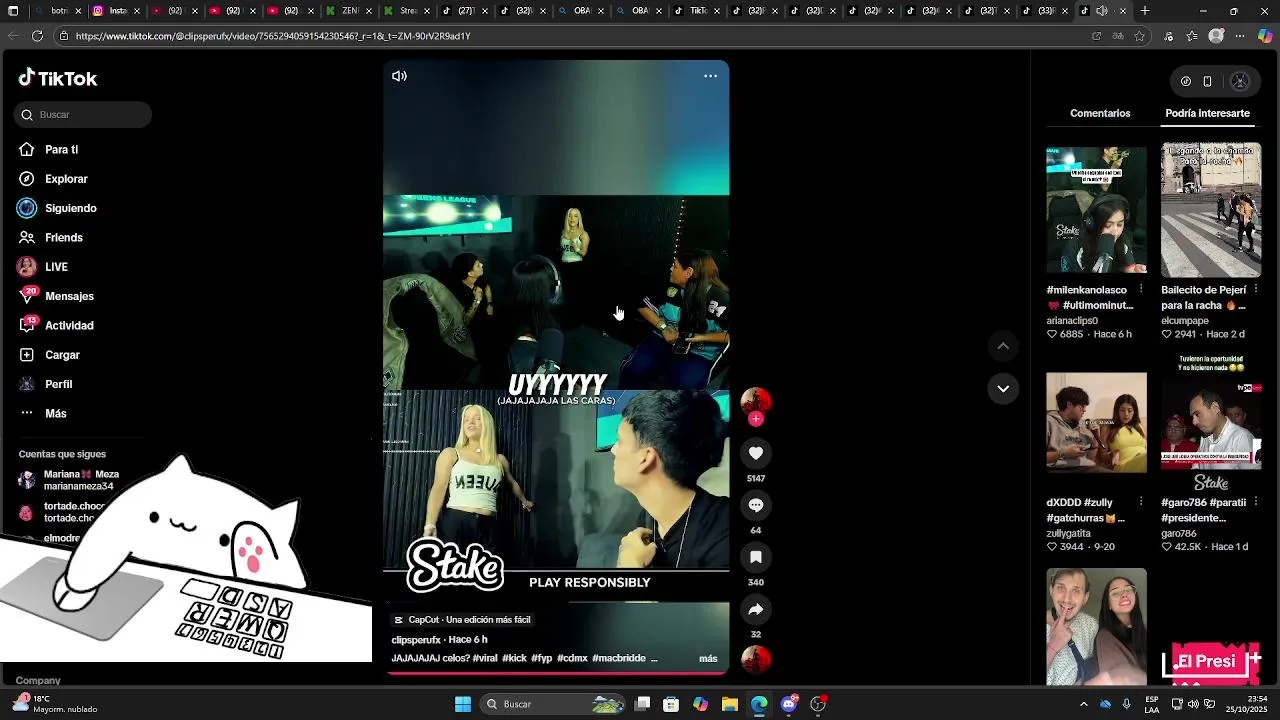Screen dimensions: 1280x720
Task: Open CapCut Una edición más fácil banner
Action: coord(463,620)
